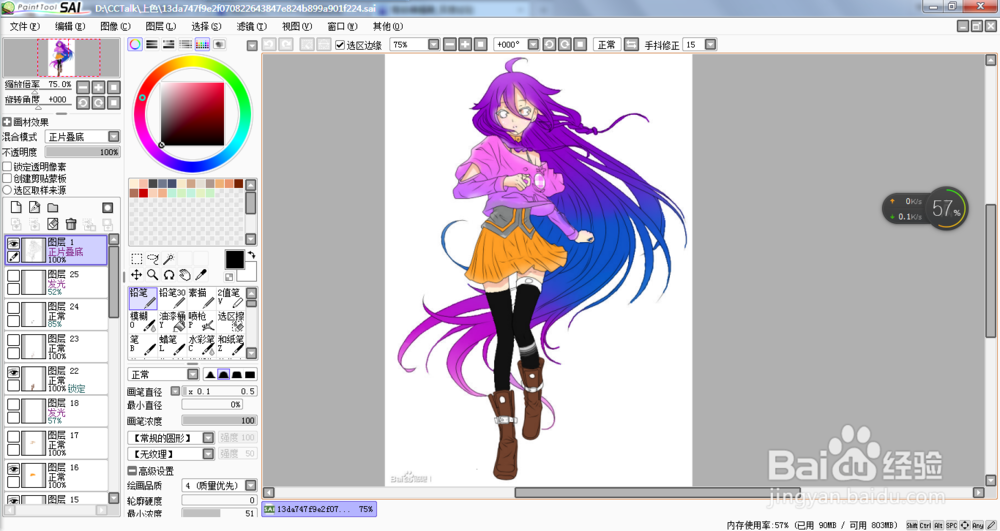
Task: Create a new linework layer
Action: click(34, 207)
